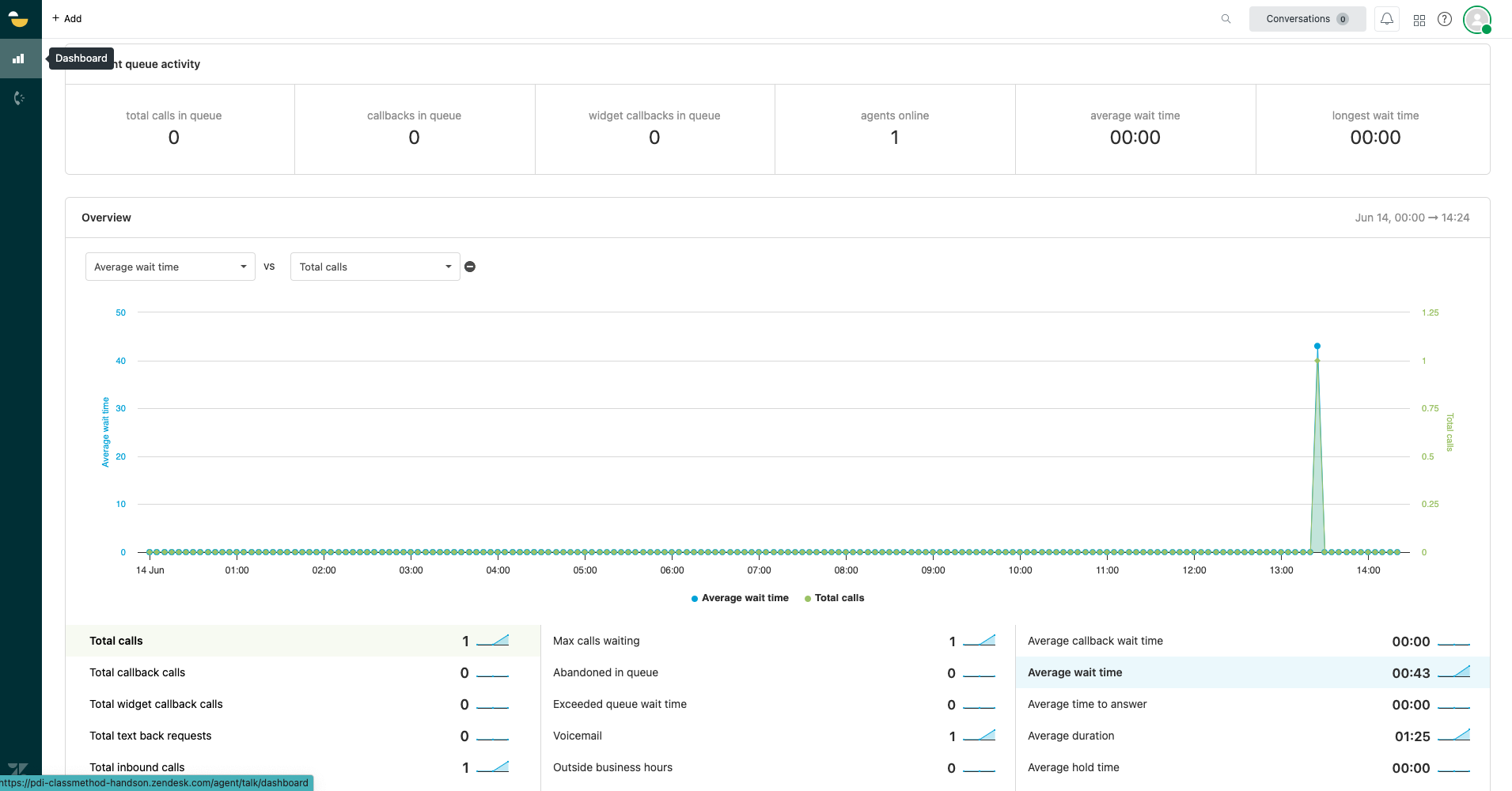Screen dimensions: 1512x791
Task: Click the Average wait time sparkline
Action: [x=1456, y=672]
